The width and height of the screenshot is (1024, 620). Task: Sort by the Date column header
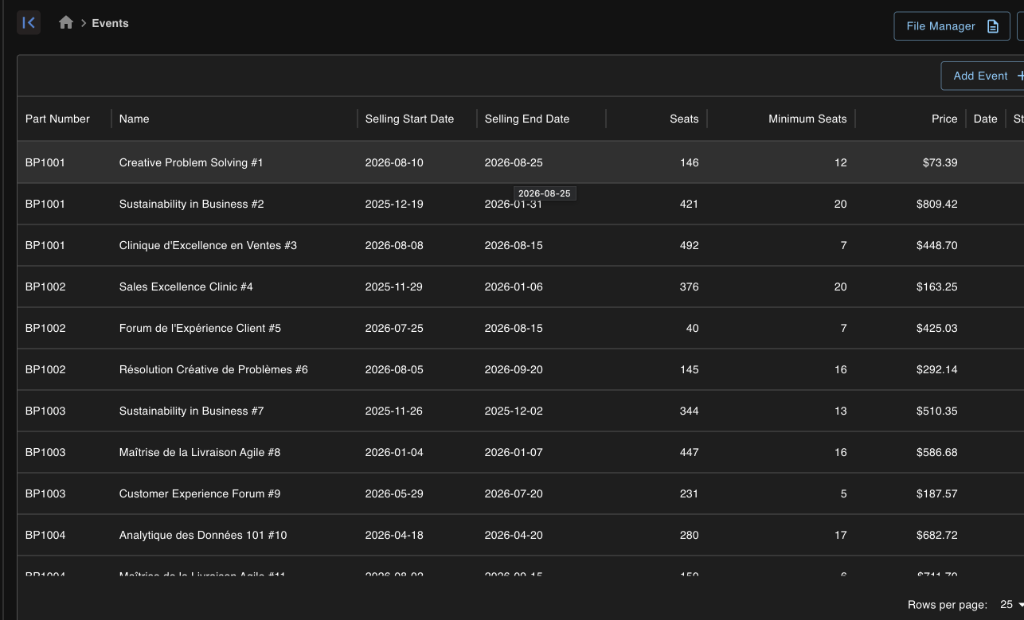click(x=985, y=119)
